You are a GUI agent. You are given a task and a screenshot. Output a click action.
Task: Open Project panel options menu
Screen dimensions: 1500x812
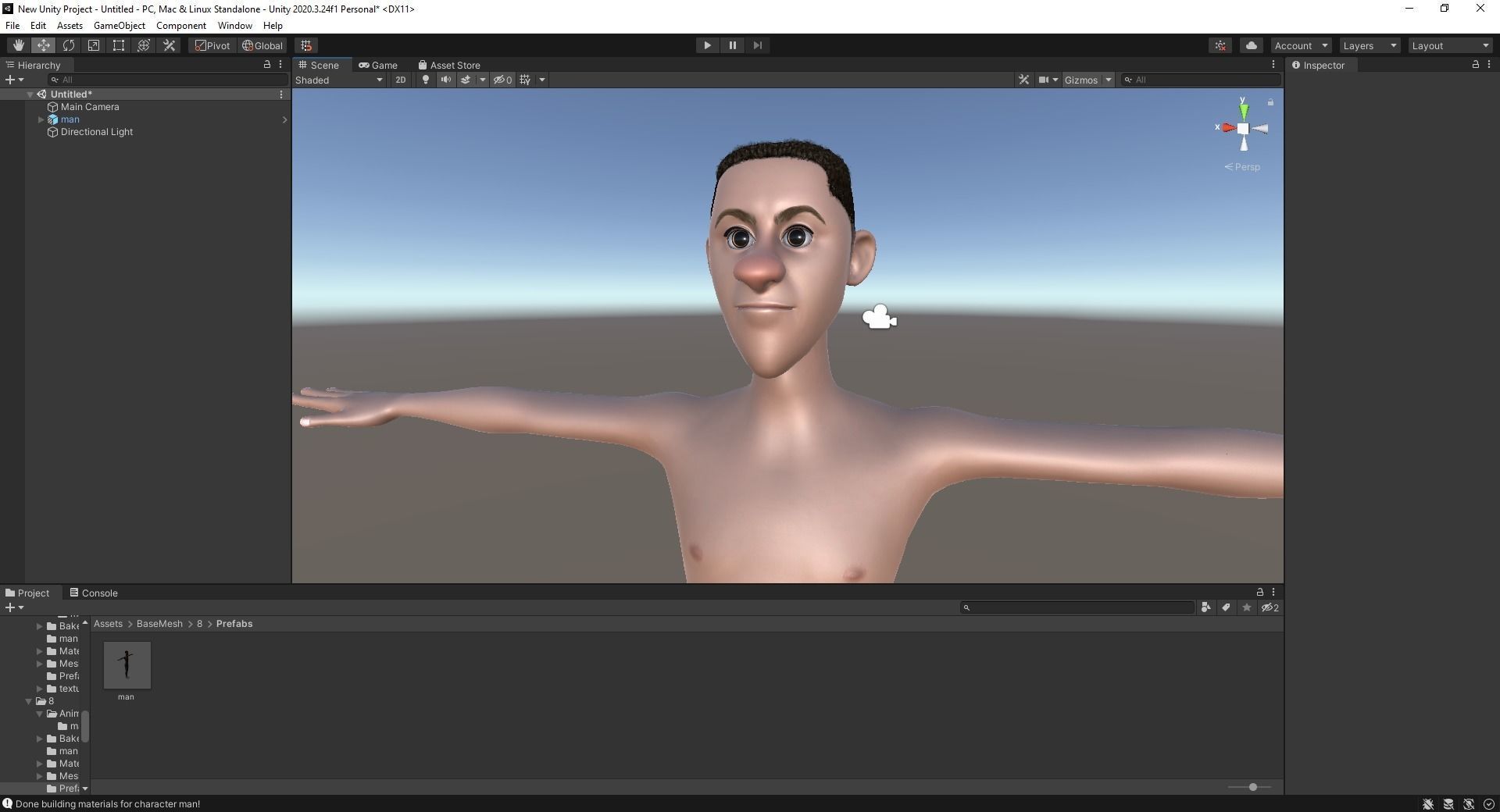[1273, 592]
